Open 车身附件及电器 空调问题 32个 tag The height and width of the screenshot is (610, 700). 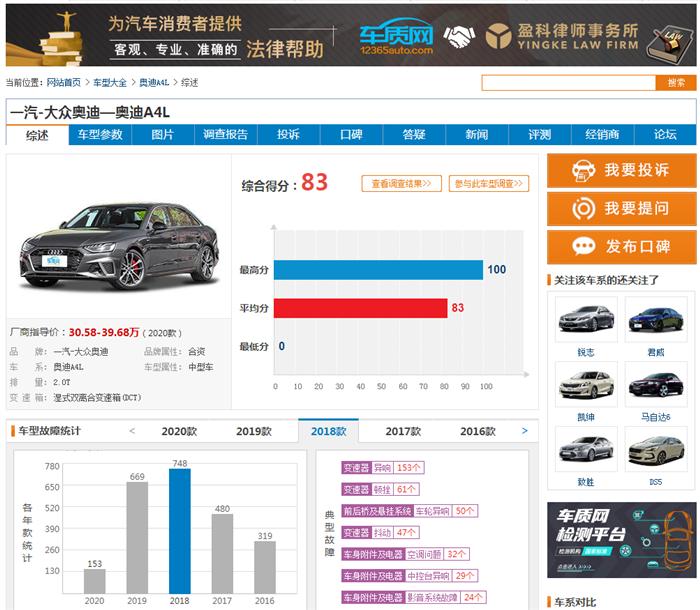(405, 555)
